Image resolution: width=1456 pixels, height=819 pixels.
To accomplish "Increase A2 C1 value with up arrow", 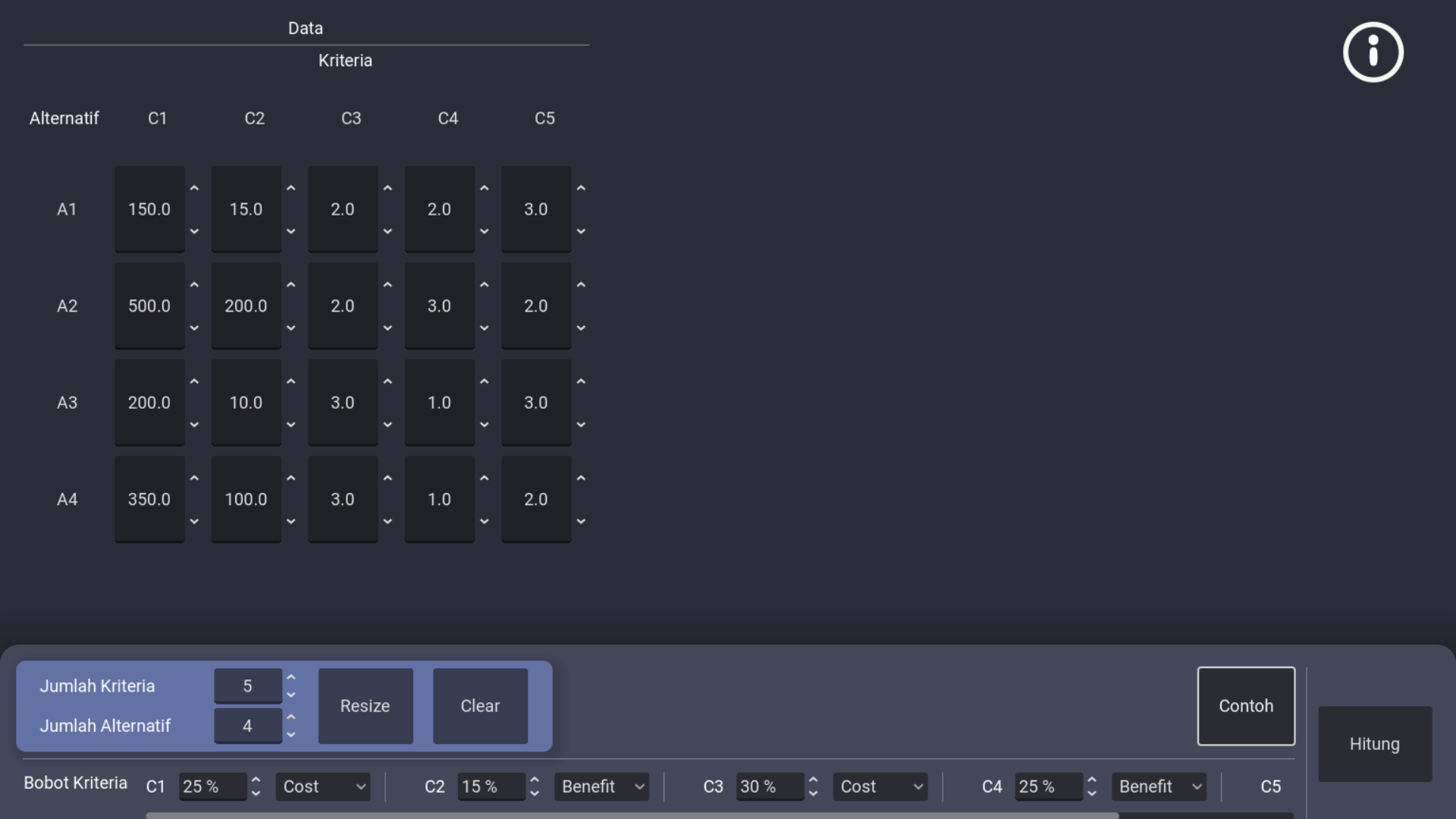I will 194,285.
